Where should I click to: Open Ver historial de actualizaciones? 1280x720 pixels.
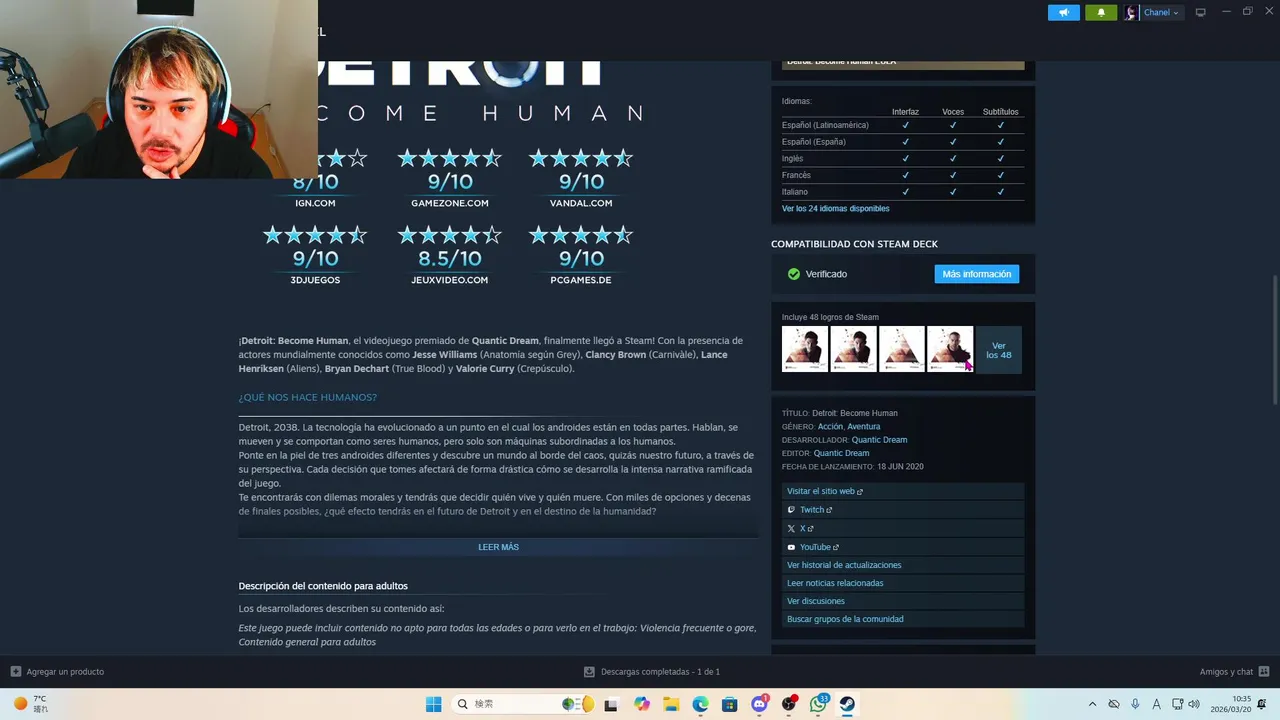tap(844, 565)
